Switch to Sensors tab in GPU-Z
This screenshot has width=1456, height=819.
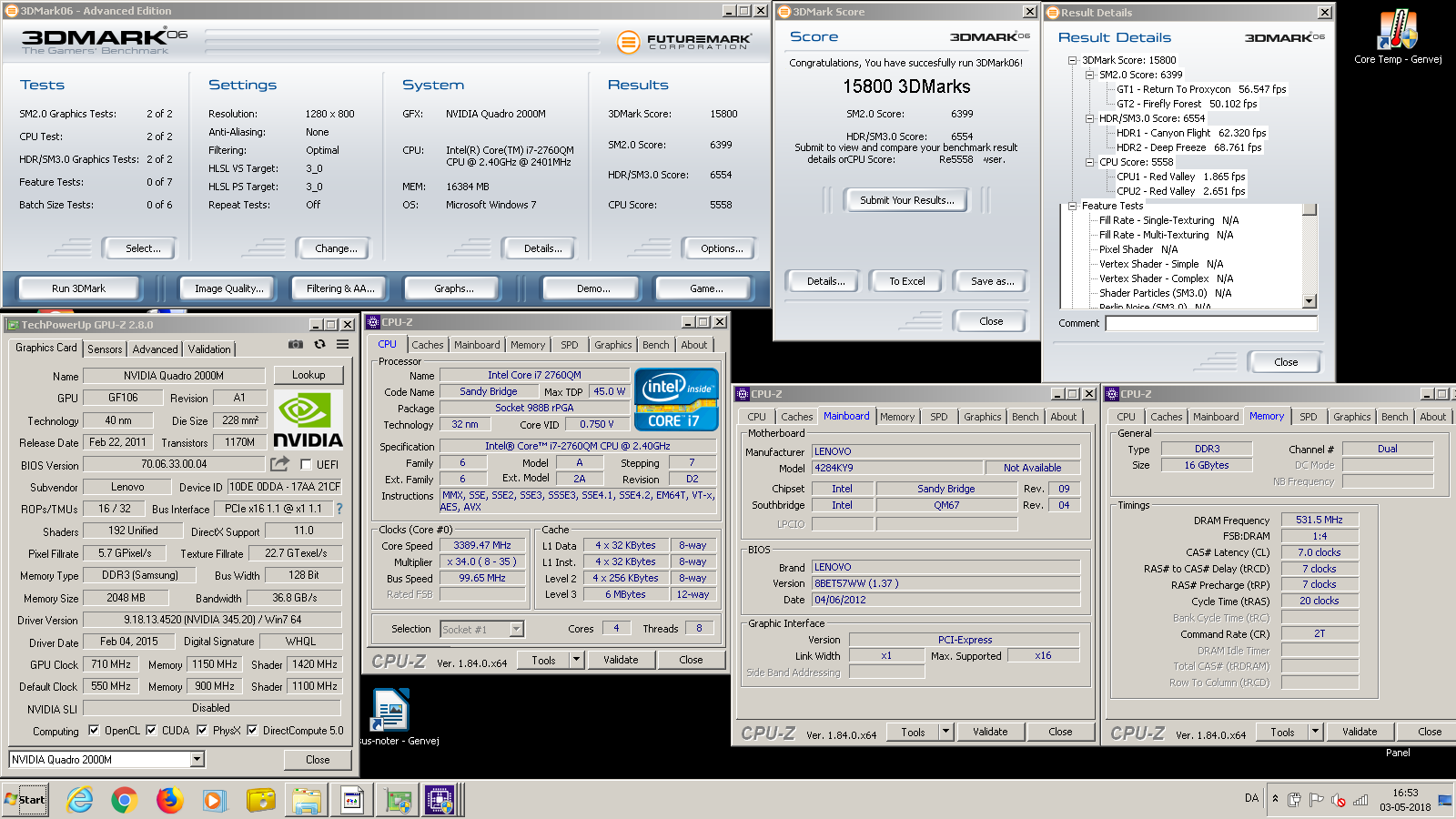105,349
